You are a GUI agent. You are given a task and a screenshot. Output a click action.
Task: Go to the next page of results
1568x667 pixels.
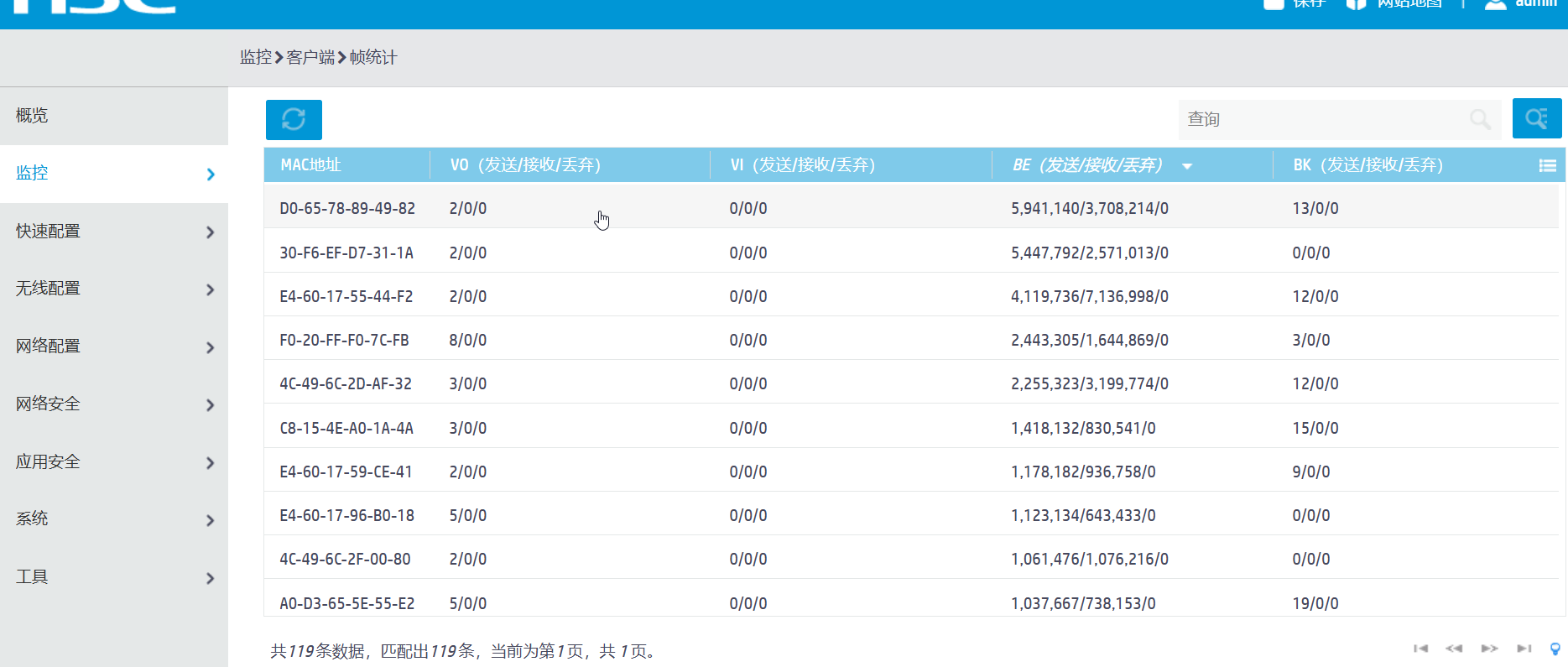[1489, 649]
